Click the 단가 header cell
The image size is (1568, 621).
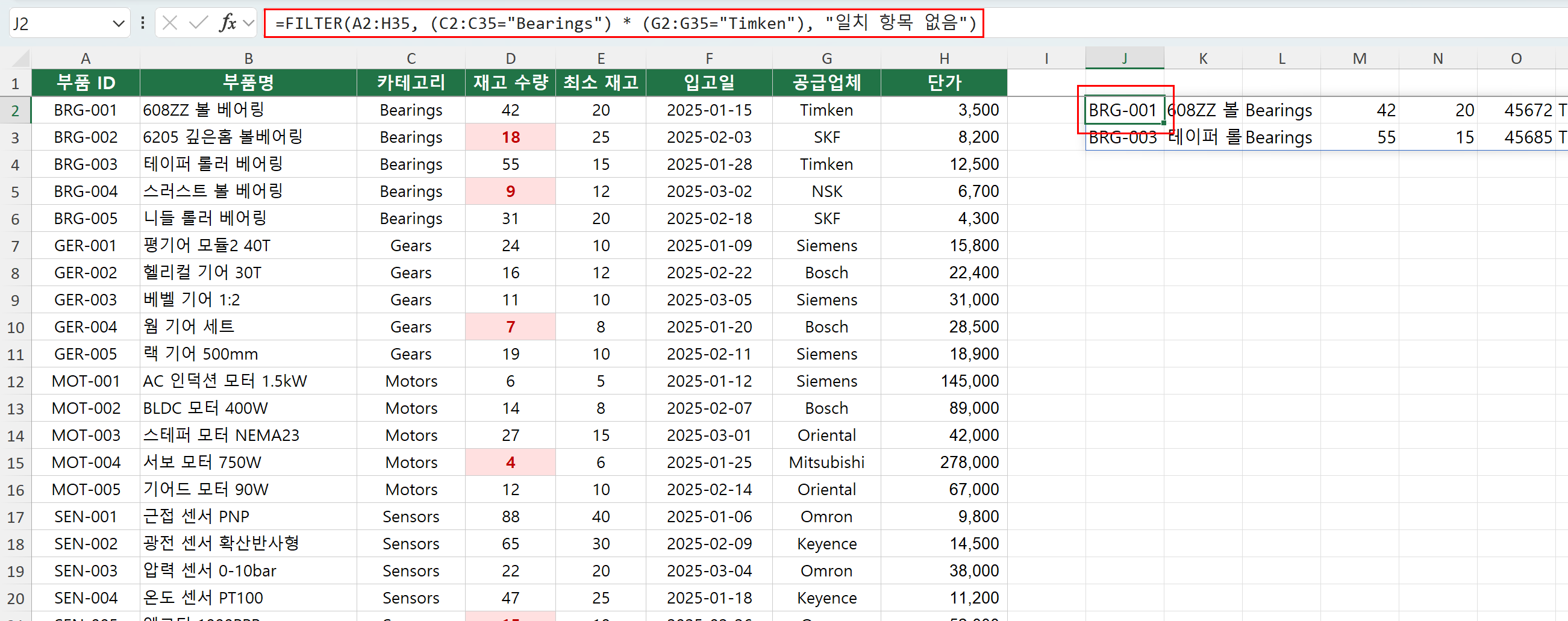click(944, 83)
